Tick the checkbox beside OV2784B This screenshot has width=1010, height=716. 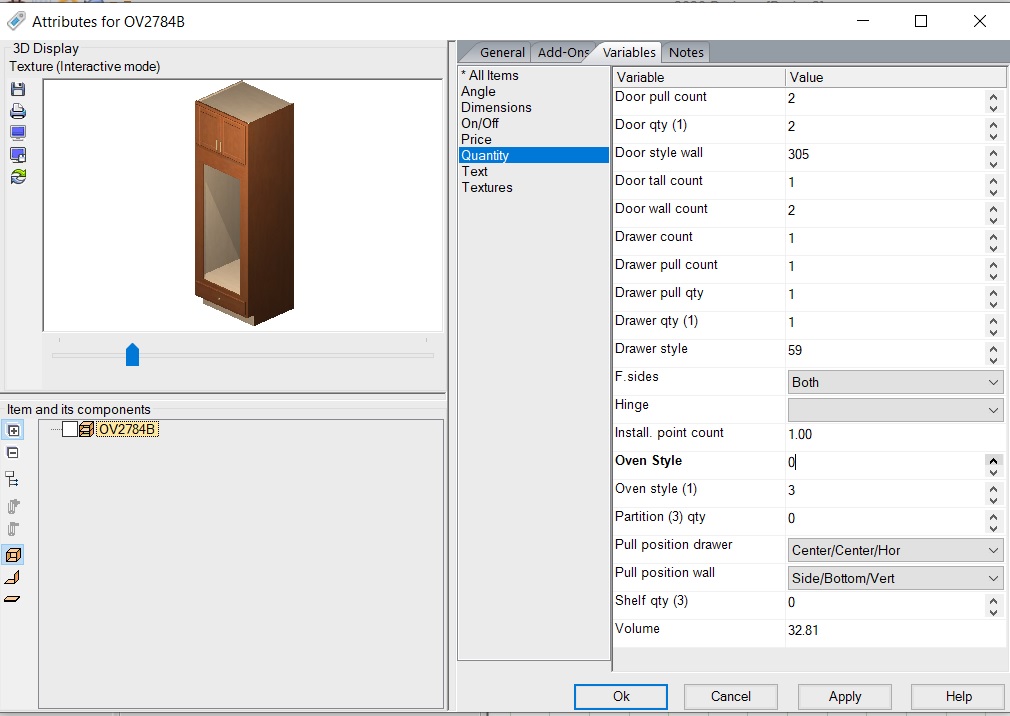tap(70, 429)
